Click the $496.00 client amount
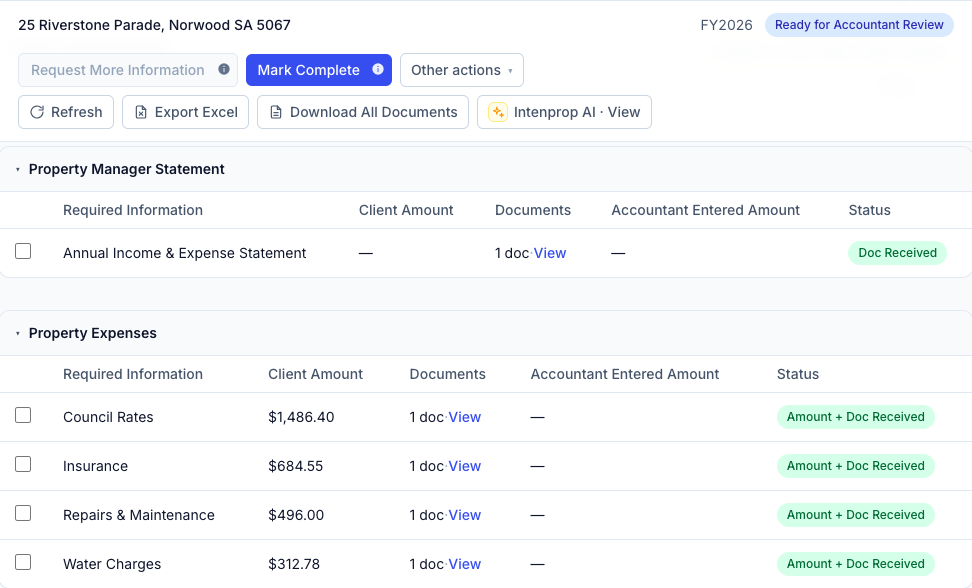The image size is (972, 588). [x=296, y=515]
